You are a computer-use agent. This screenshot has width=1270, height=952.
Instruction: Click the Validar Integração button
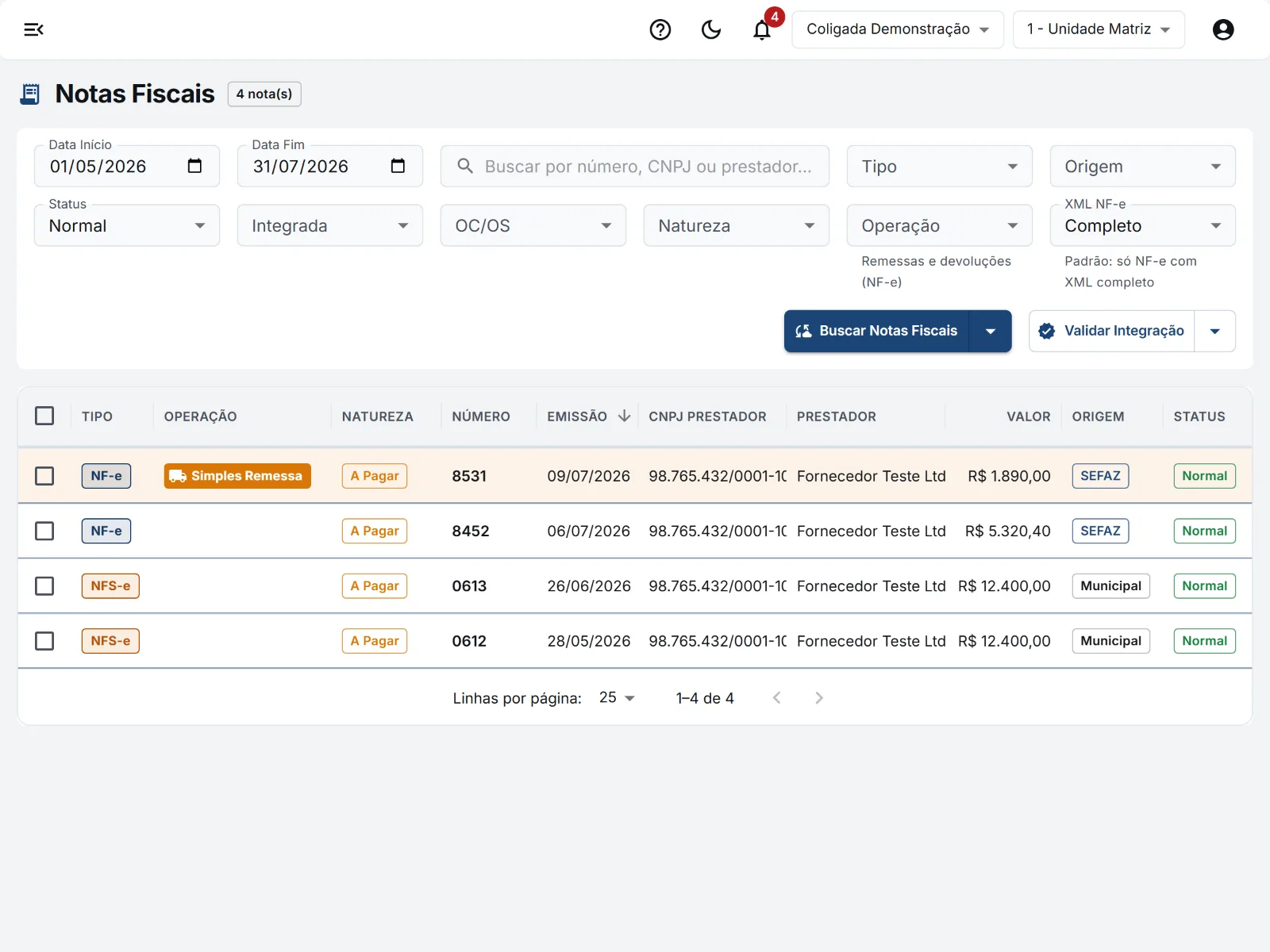coord(1111,331)
